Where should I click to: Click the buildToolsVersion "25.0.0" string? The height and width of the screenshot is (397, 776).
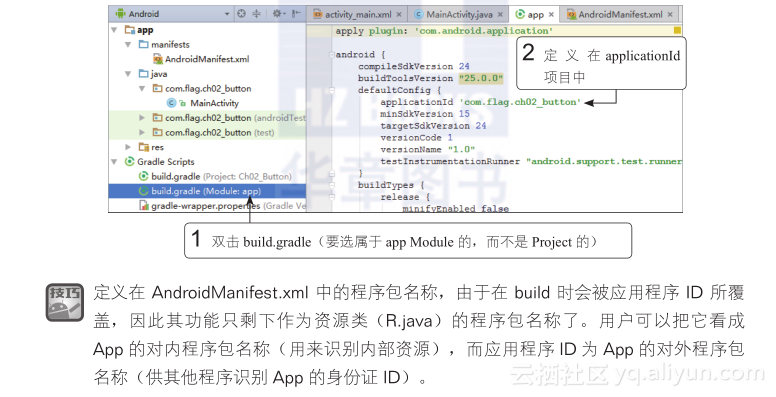[x=481, y=78]
